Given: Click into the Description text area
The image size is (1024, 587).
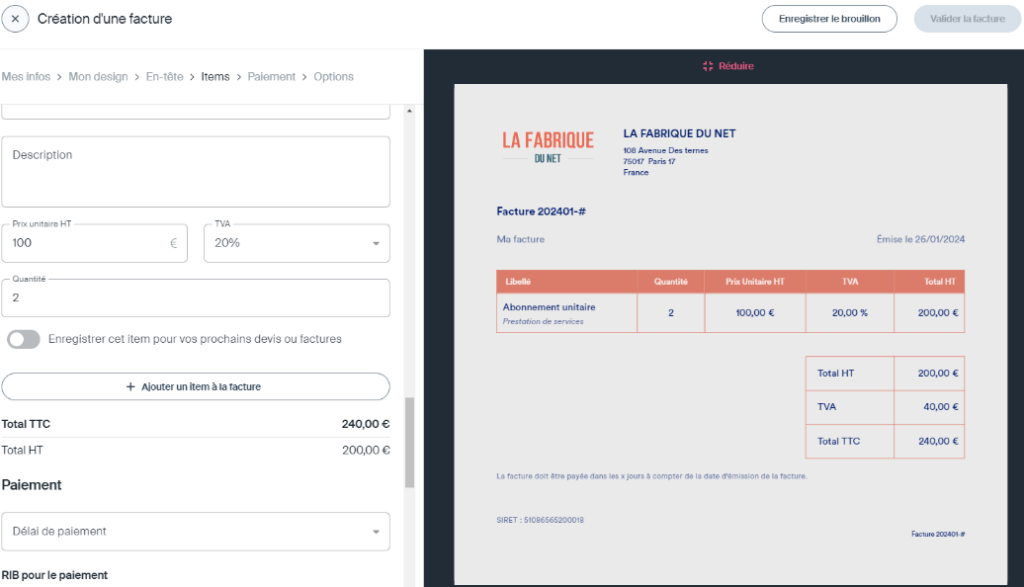Looking at the screenshot, I should click(195, 172).
